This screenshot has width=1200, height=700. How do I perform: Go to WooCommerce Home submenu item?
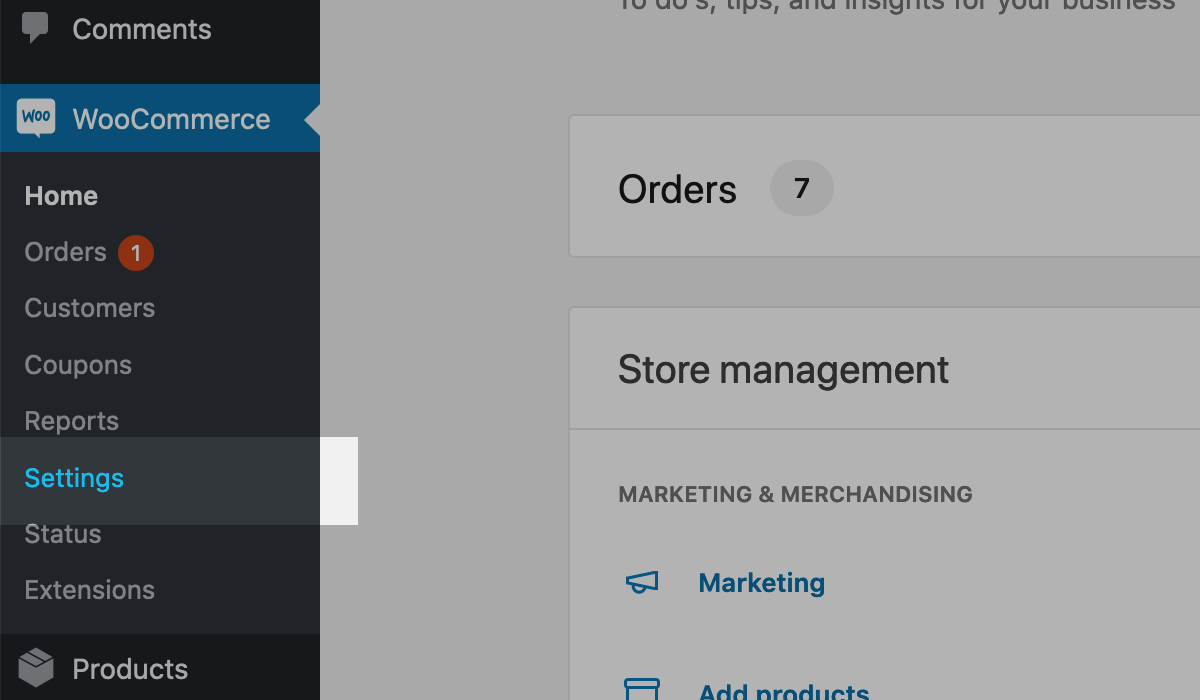pyautogui.click(x=61, y=196)
